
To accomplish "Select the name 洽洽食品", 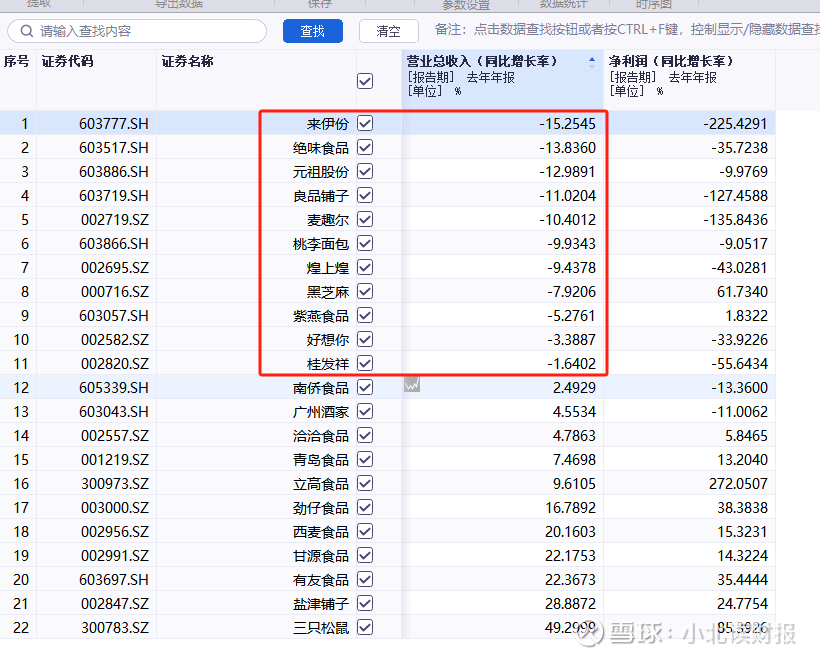I will (x=321, y=436).
